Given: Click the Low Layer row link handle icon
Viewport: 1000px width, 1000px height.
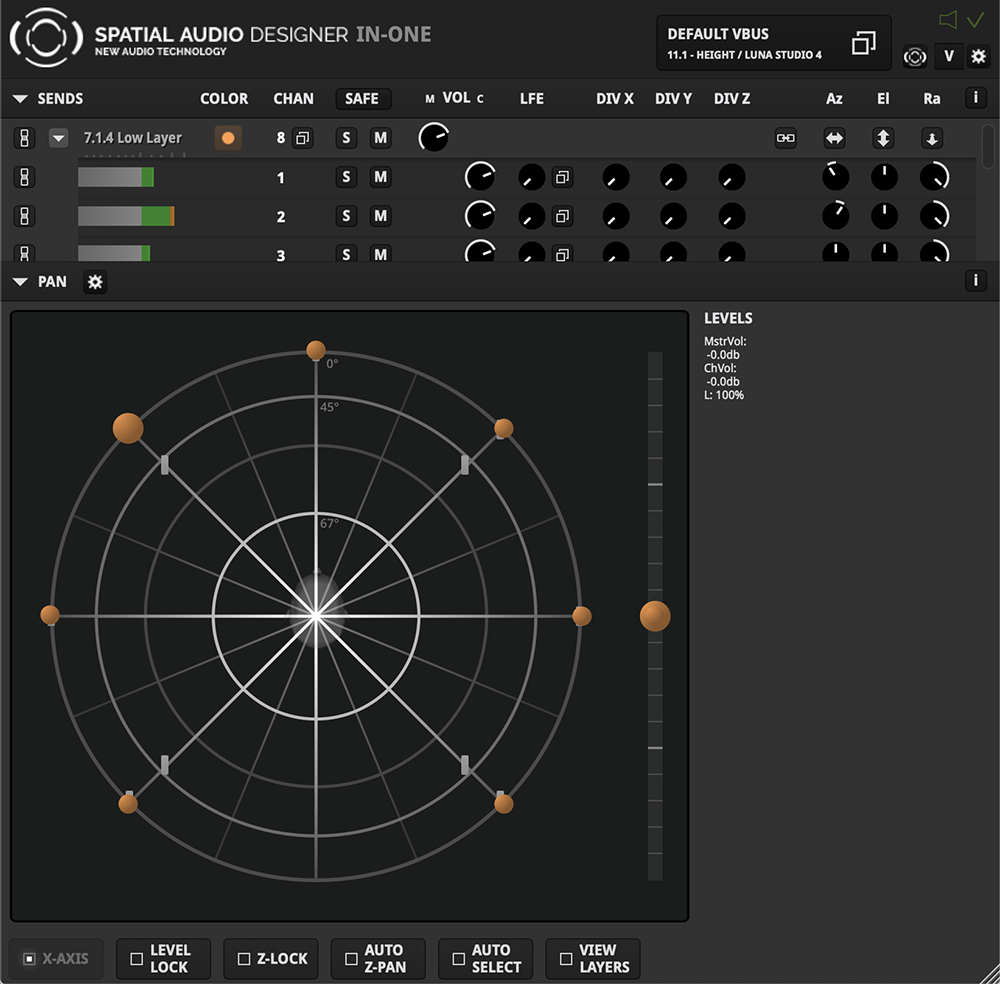Looking at the screenshot, I should (24, 138).
